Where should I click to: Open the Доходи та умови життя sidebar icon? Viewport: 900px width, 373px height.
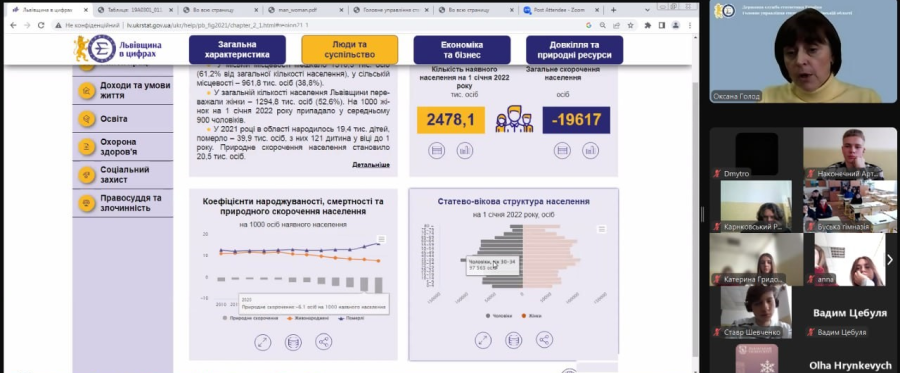pos(87,91)
